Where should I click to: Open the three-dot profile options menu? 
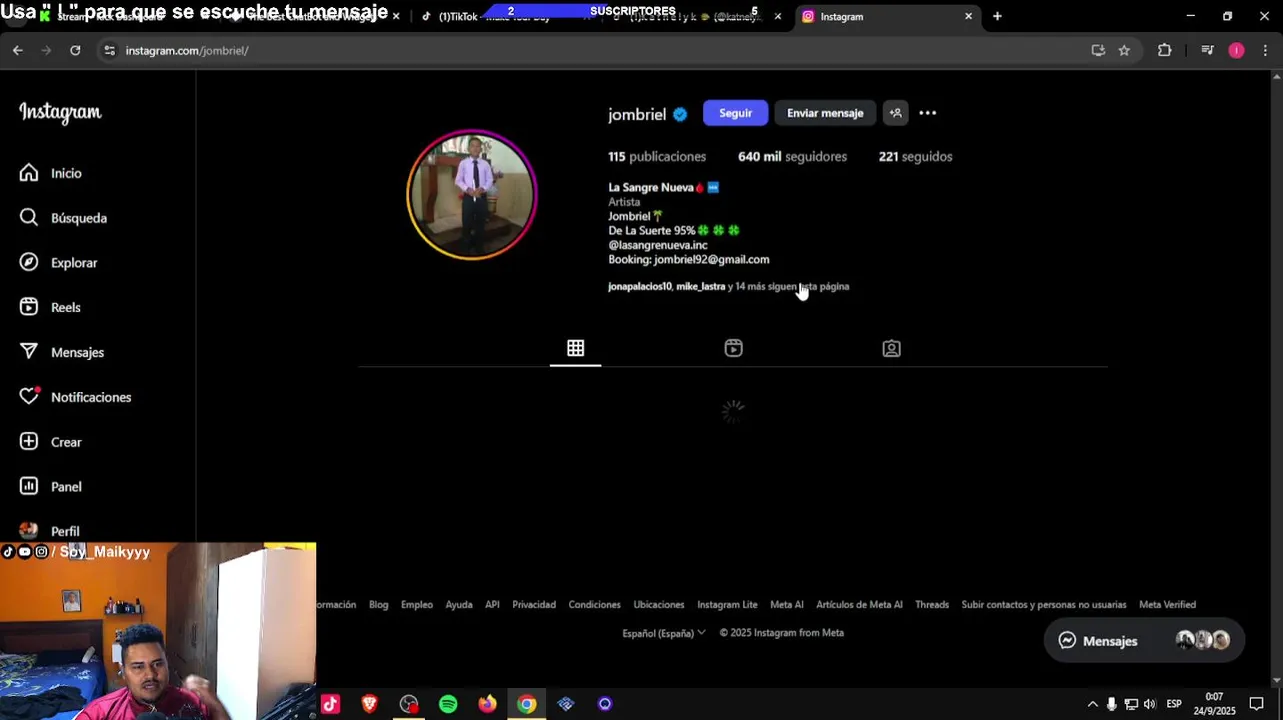pyautogui.click(x=928, y=113)
